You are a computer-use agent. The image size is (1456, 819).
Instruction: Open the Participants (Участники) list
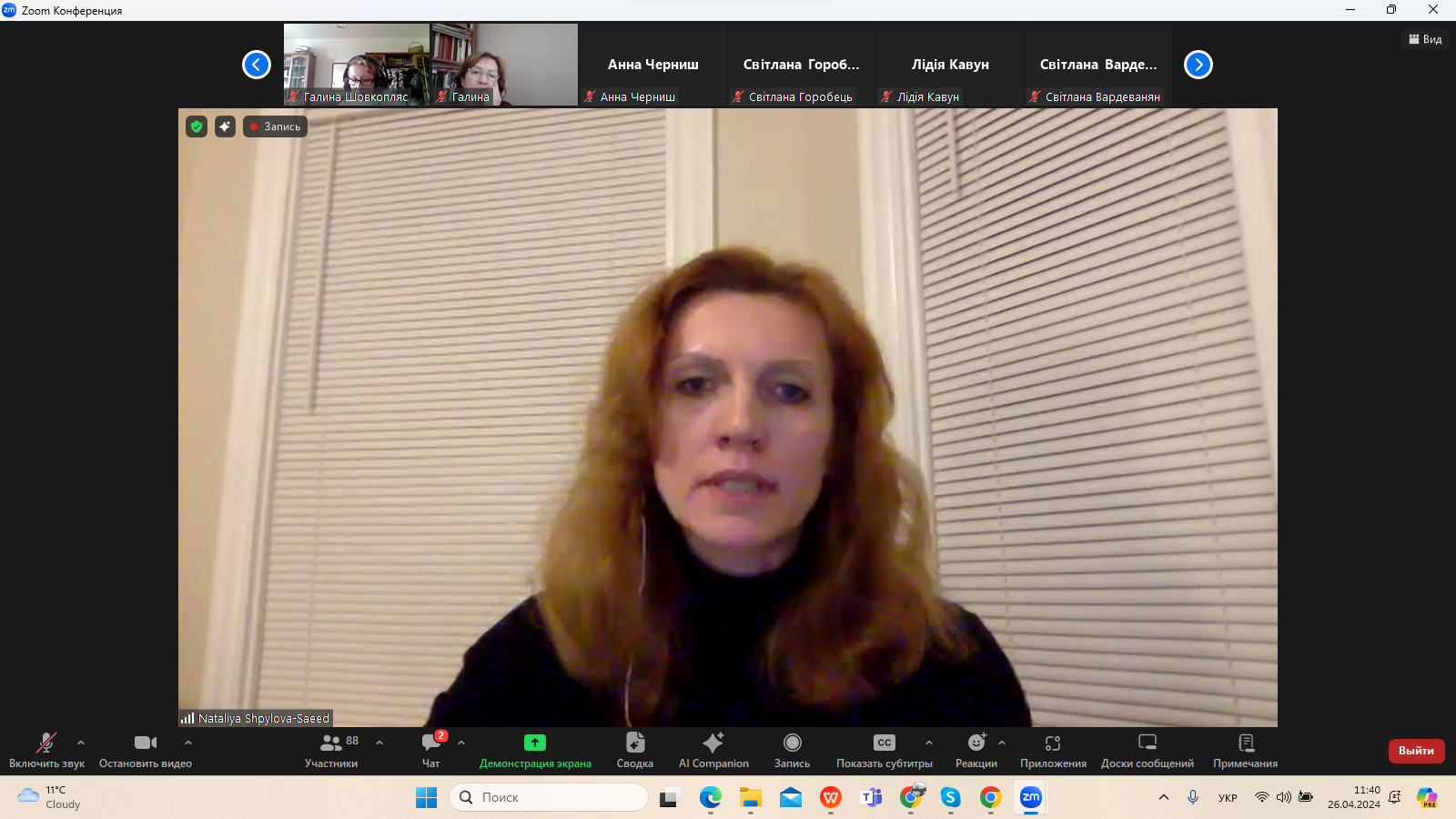pyautogui.click(x=332, y=750)
